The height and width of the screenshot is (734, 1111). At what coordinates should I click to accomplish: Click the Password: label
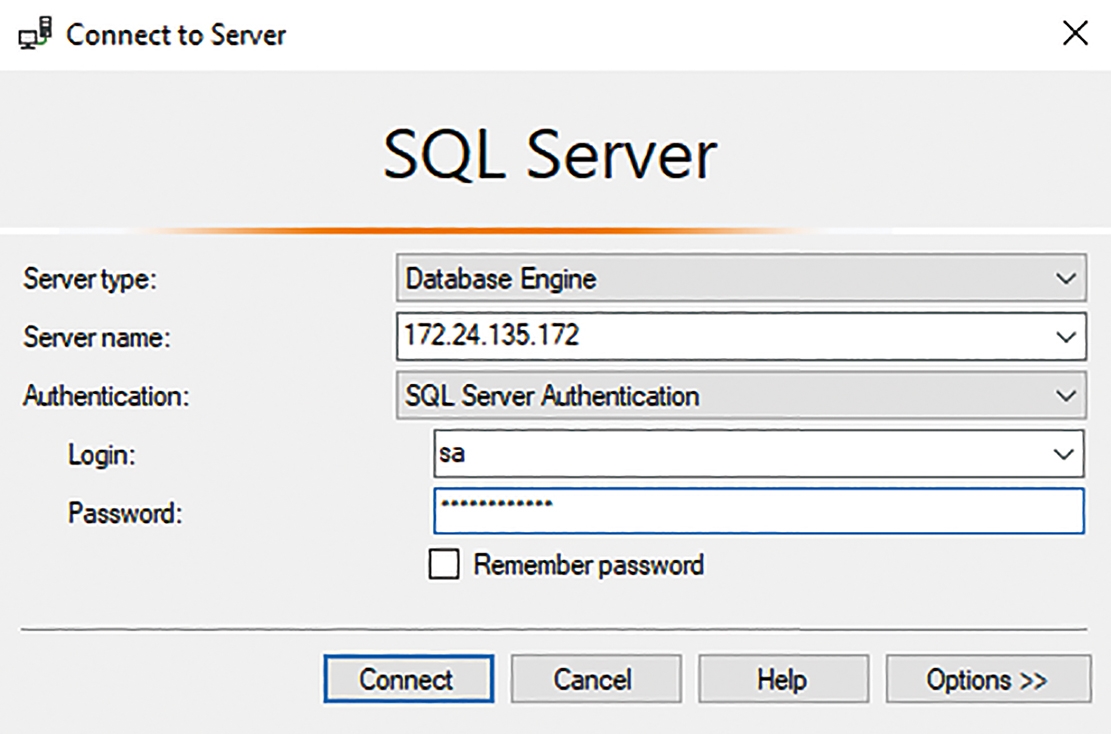pyautogui.click(x=125, y=513)
